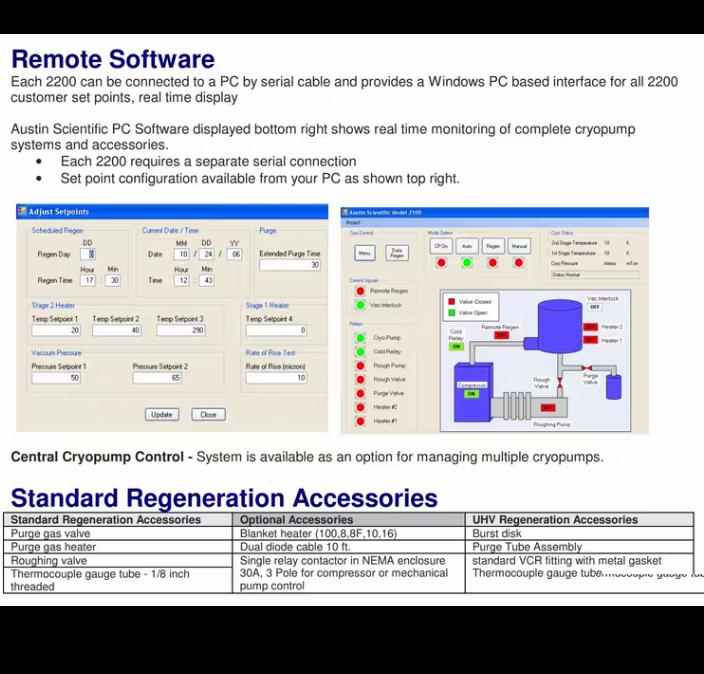Open the Project menu
The width and height of the screenshot is (704, 674).
[353, 223]
